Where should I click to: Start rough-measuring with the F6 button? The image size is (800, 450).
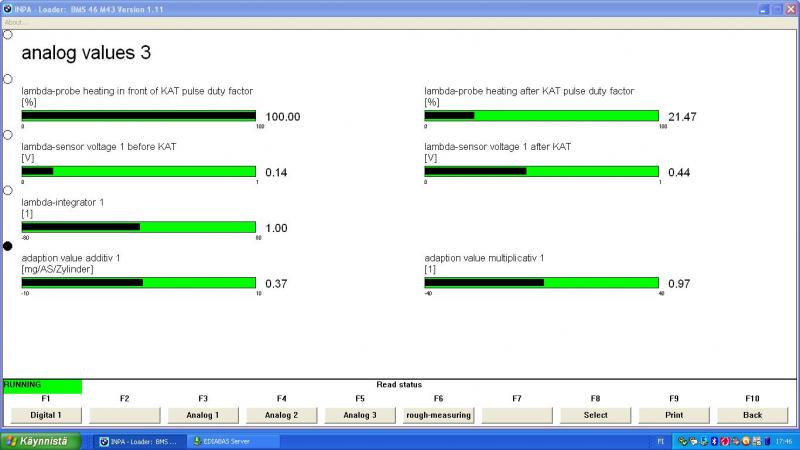438,415
